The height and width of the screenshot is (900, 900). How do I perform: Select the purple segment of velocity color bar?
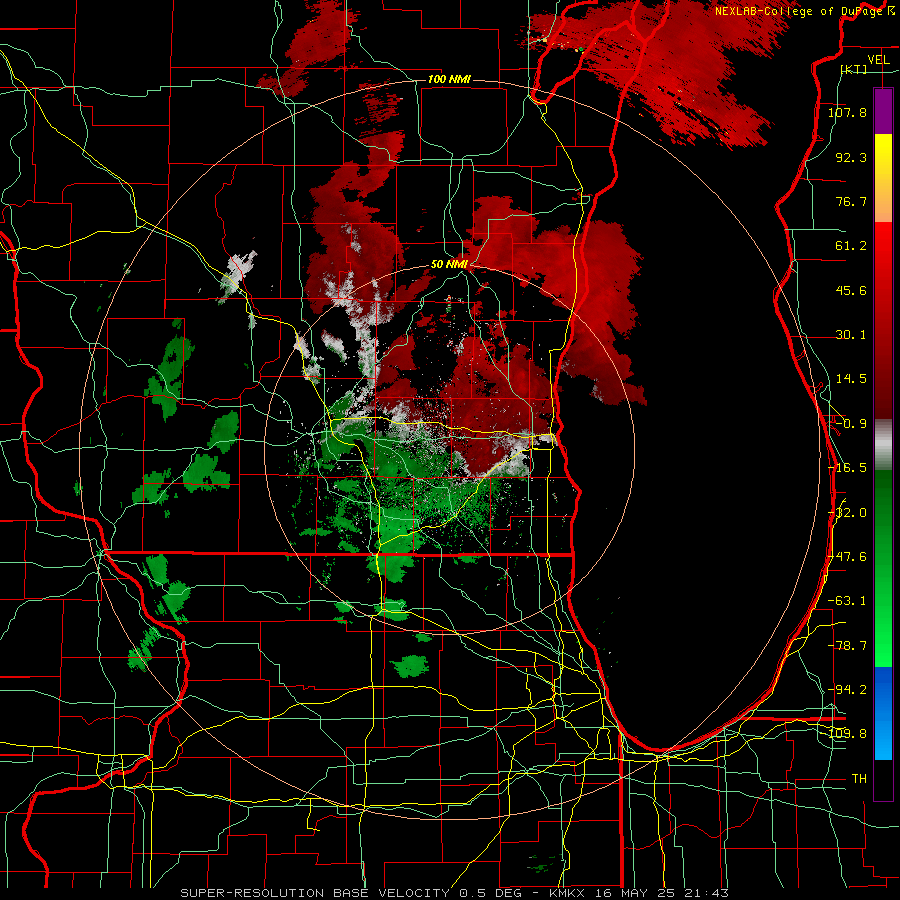(883, 111)
